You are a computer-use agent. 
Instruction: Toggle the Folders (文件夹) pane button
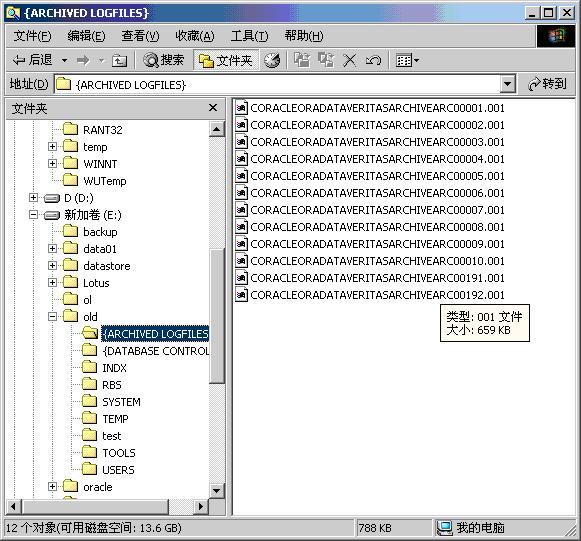coord(225,60)
